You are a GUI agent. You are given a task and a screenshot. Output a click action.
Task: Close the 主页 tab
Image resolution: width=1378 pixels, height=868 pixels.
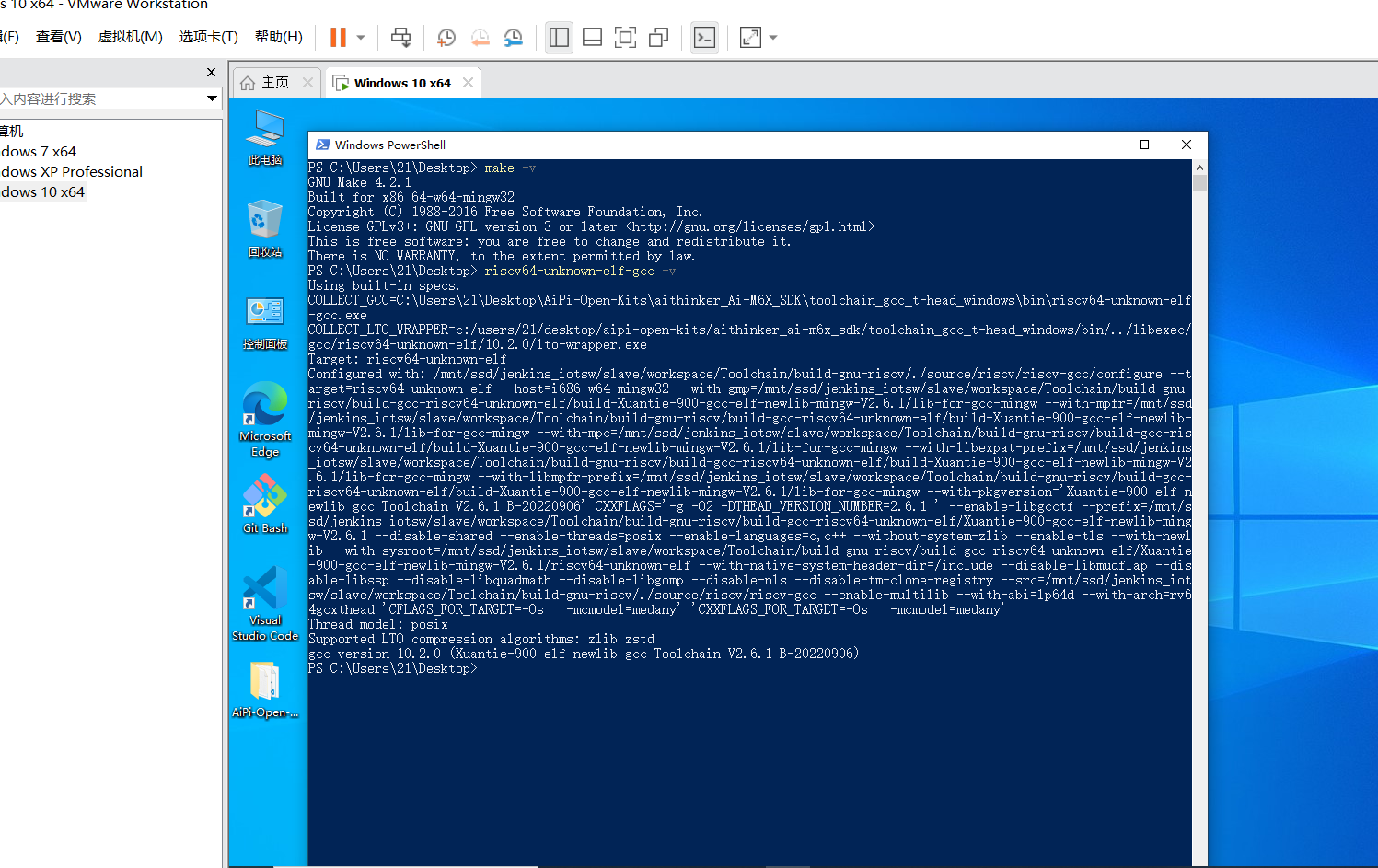[308, 83]
